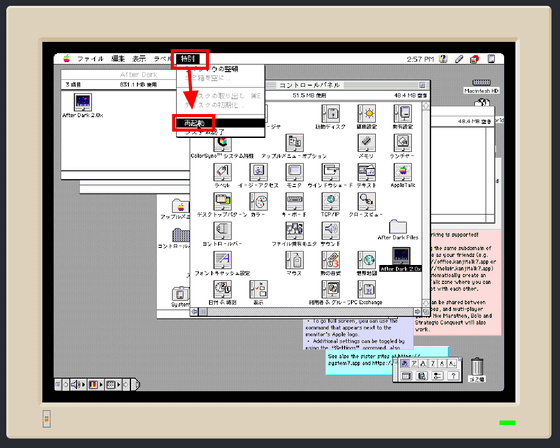Open the ラベル Label menu in the menu bar
Image resolution: width=560 pixels, height=448 pixels.
click(x=163, y=59)
